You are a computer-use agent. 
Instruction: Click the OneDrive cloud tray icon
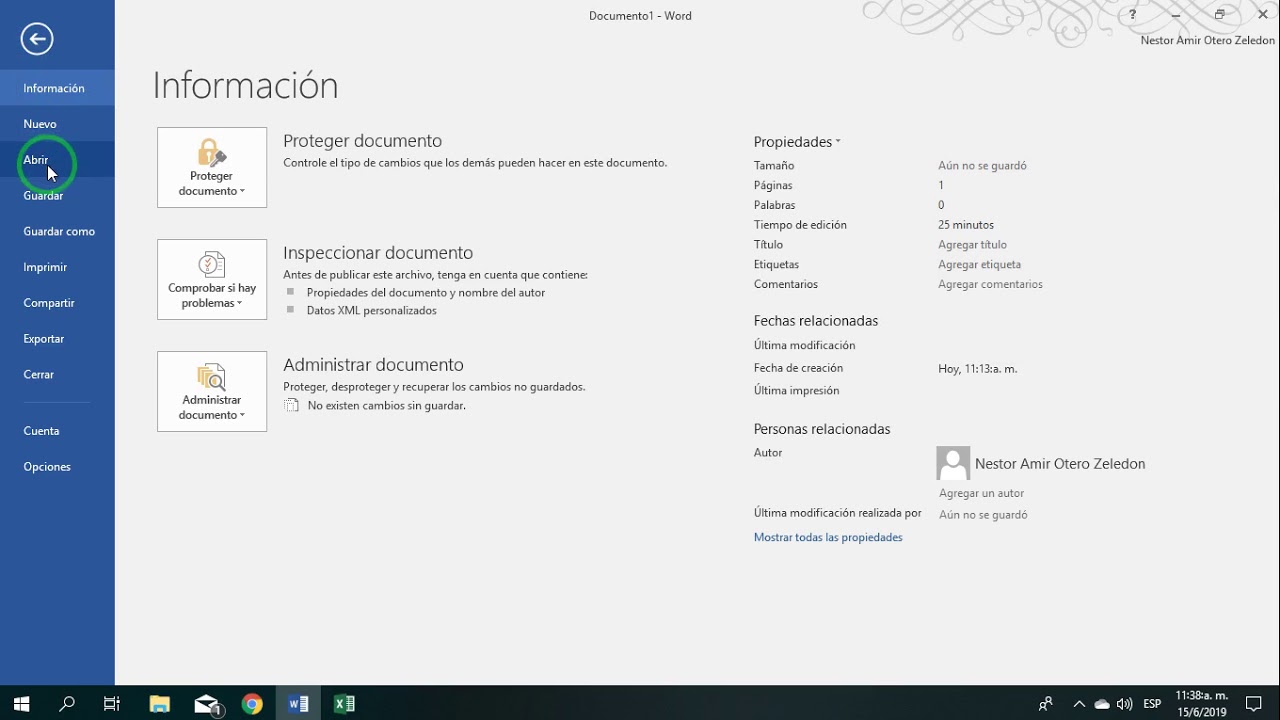click(1102, 704)
